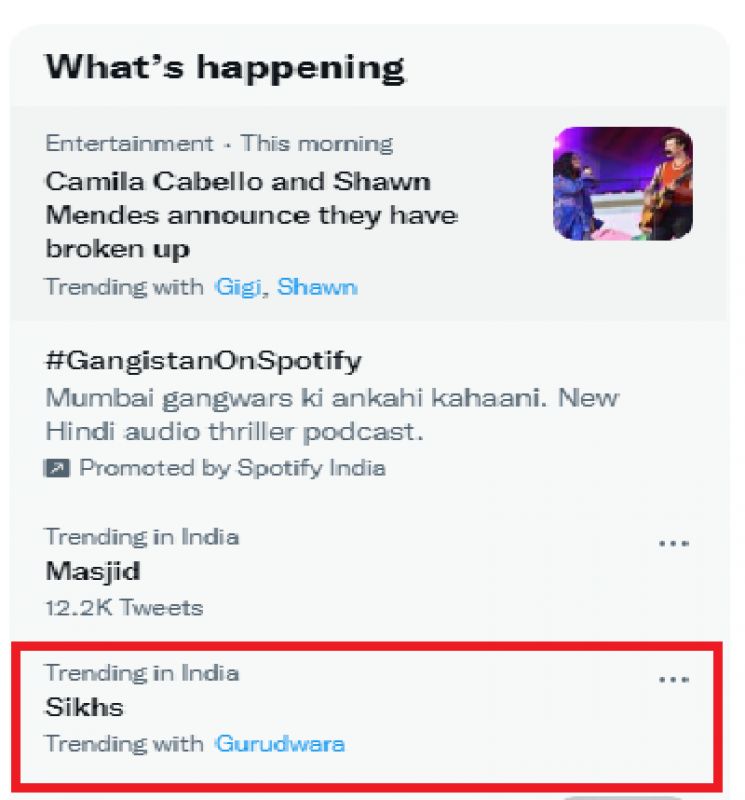This screenshot has width=745, height=800.
Task: Open the Gurudwara trending link
Action: pos(280,744)
